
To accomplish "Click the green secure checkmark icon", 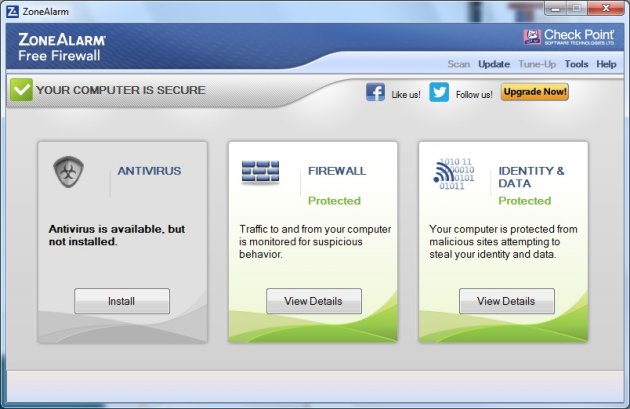I will (x=21, y=90).
